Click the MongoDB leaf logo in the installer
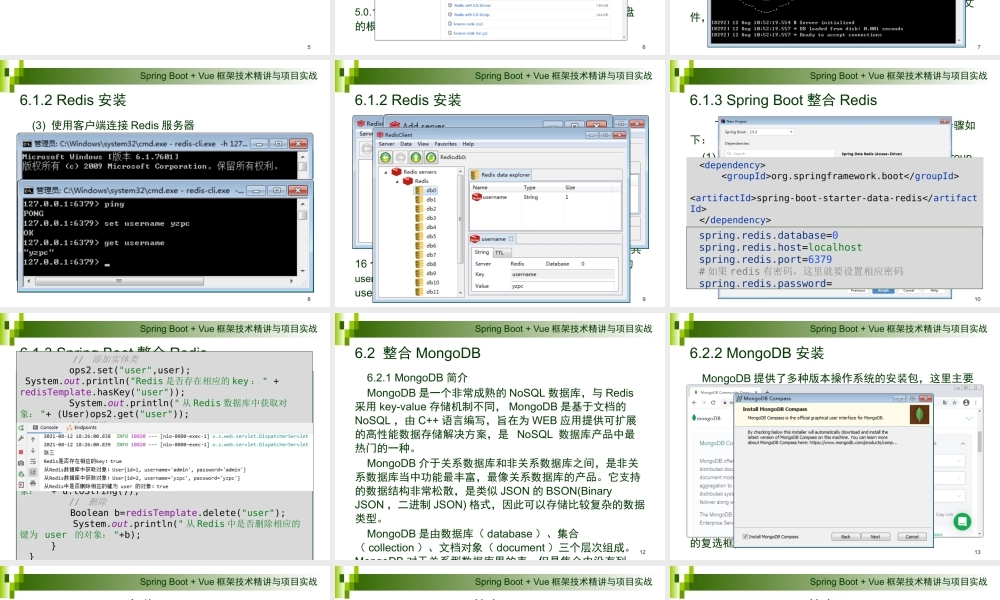1000x600 pixels. coord(919,415)
